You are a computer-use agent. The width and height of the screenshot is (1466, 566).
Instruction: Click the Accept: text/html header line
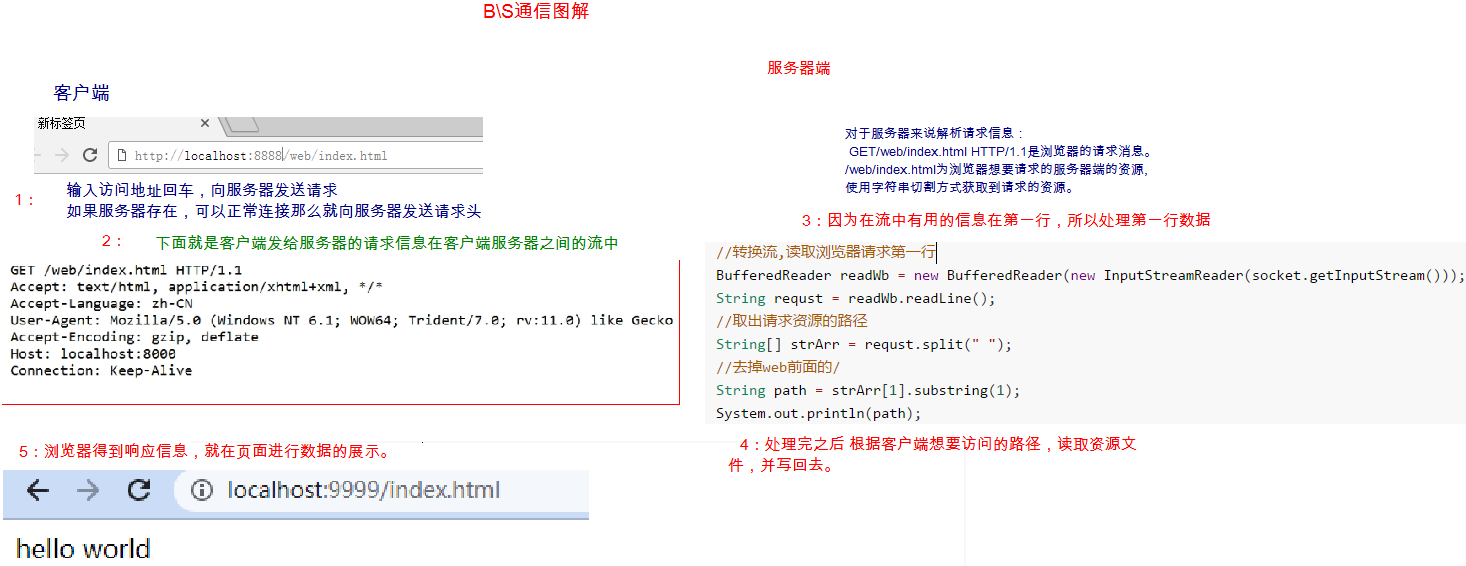[196, 287]
